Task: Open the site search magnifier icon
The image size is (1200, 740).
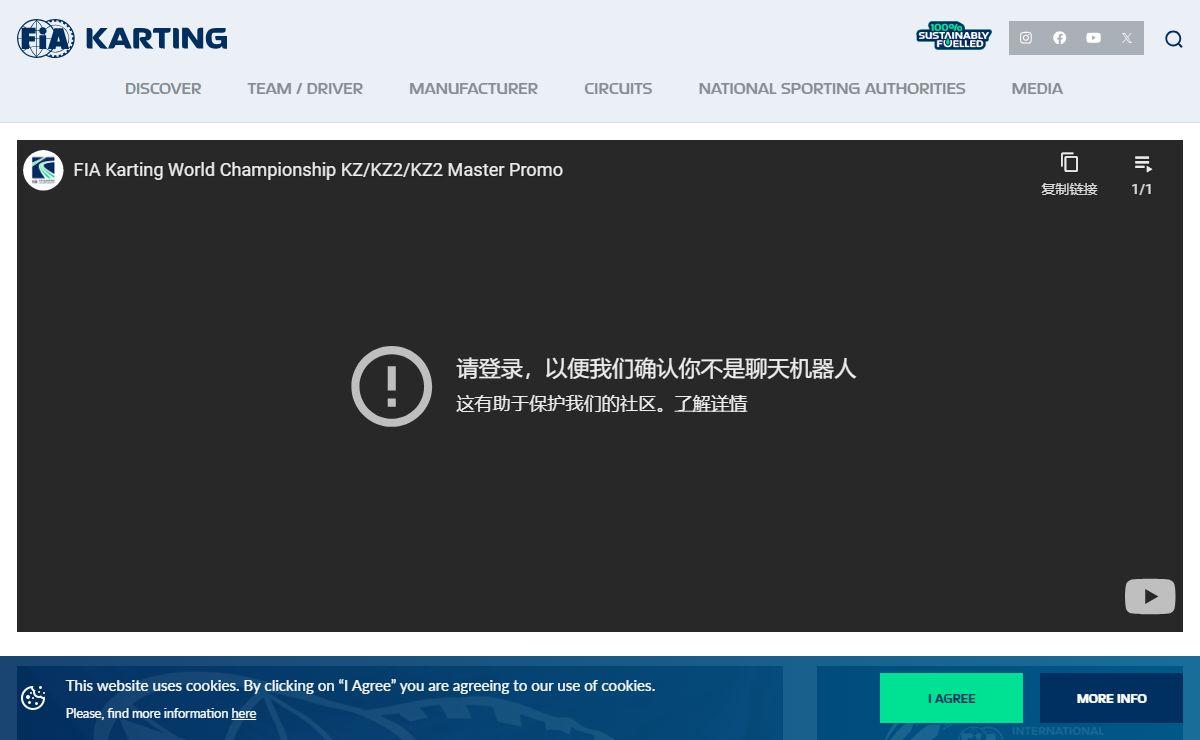Action: 1174,39
